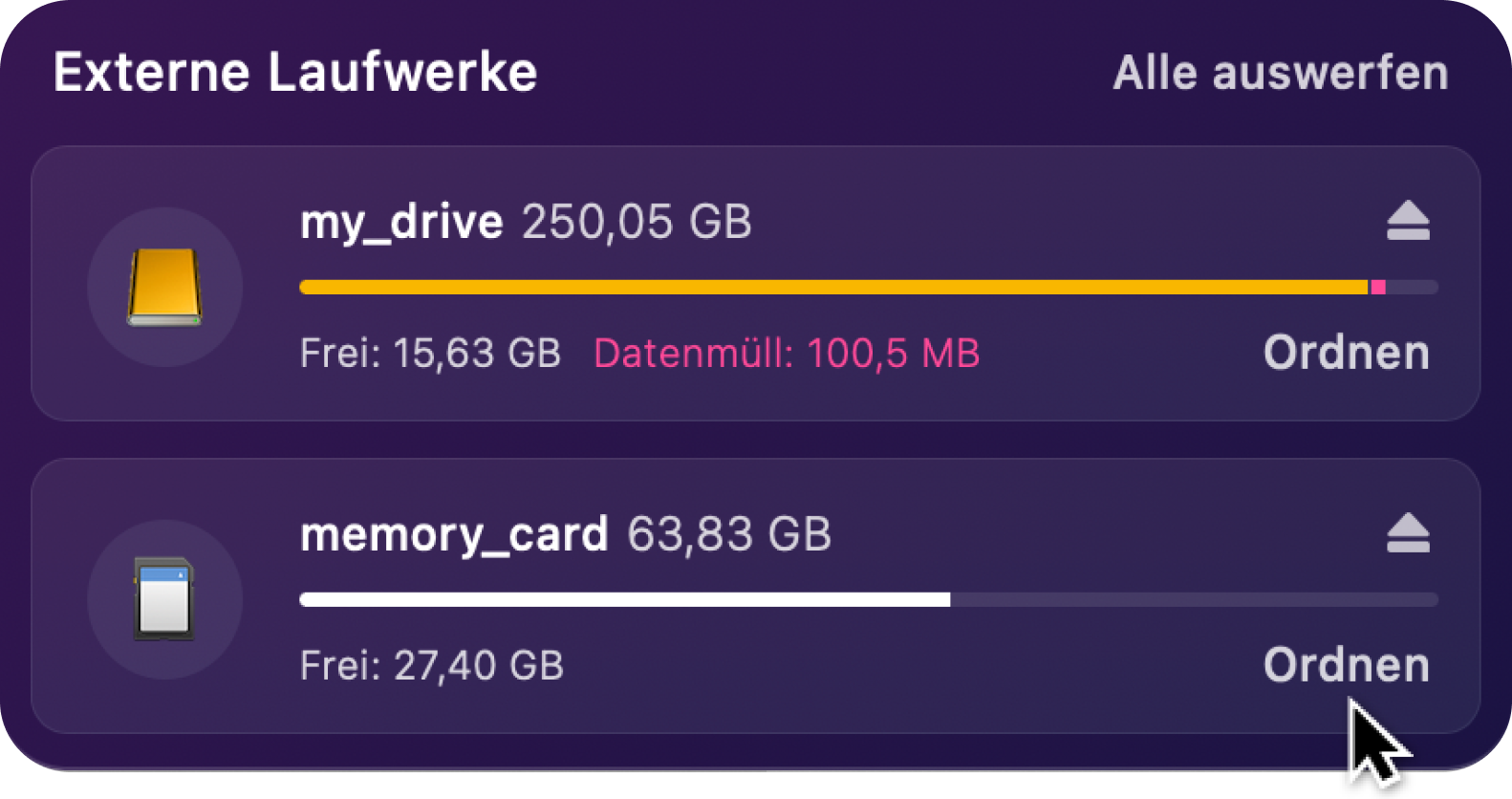Click the pink junk segment on my_drive bar
The image size is (1512, 799).
tap(1378, 287)
